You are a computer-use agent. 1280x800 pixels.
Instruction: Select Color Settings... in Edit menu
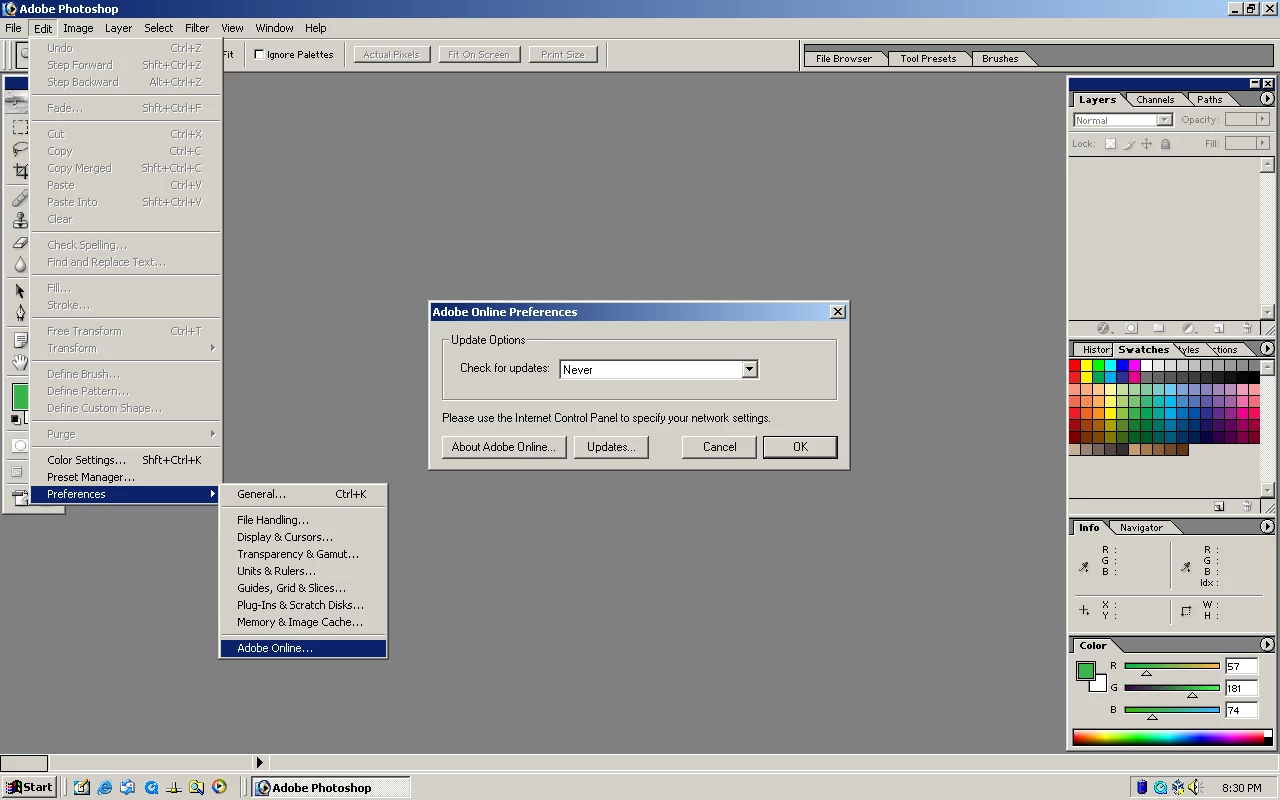click(x=126, y=460)
